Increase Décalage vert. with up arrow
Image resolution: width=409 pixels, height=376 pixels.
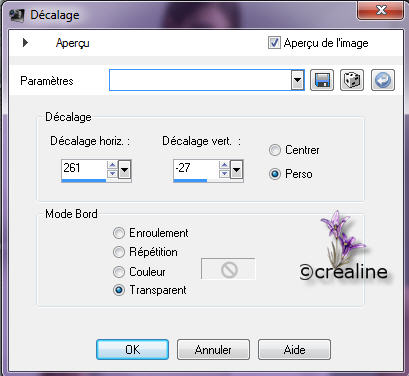224,165
